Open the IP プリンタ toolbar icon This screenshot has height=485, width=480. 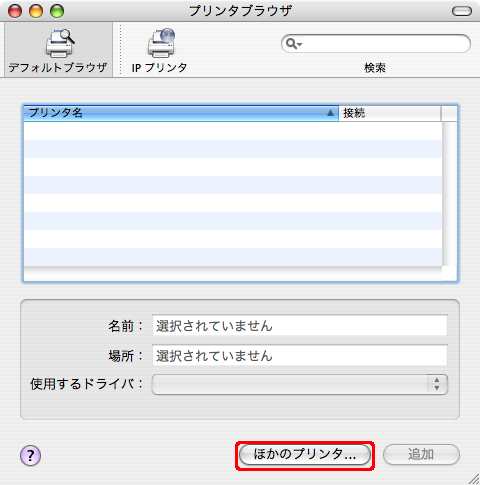click(x=161, y=43)
